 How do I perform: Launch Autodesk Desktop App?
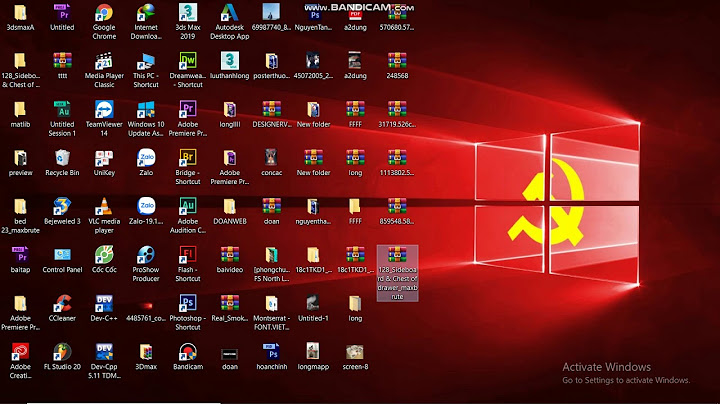tap(230, 13)
